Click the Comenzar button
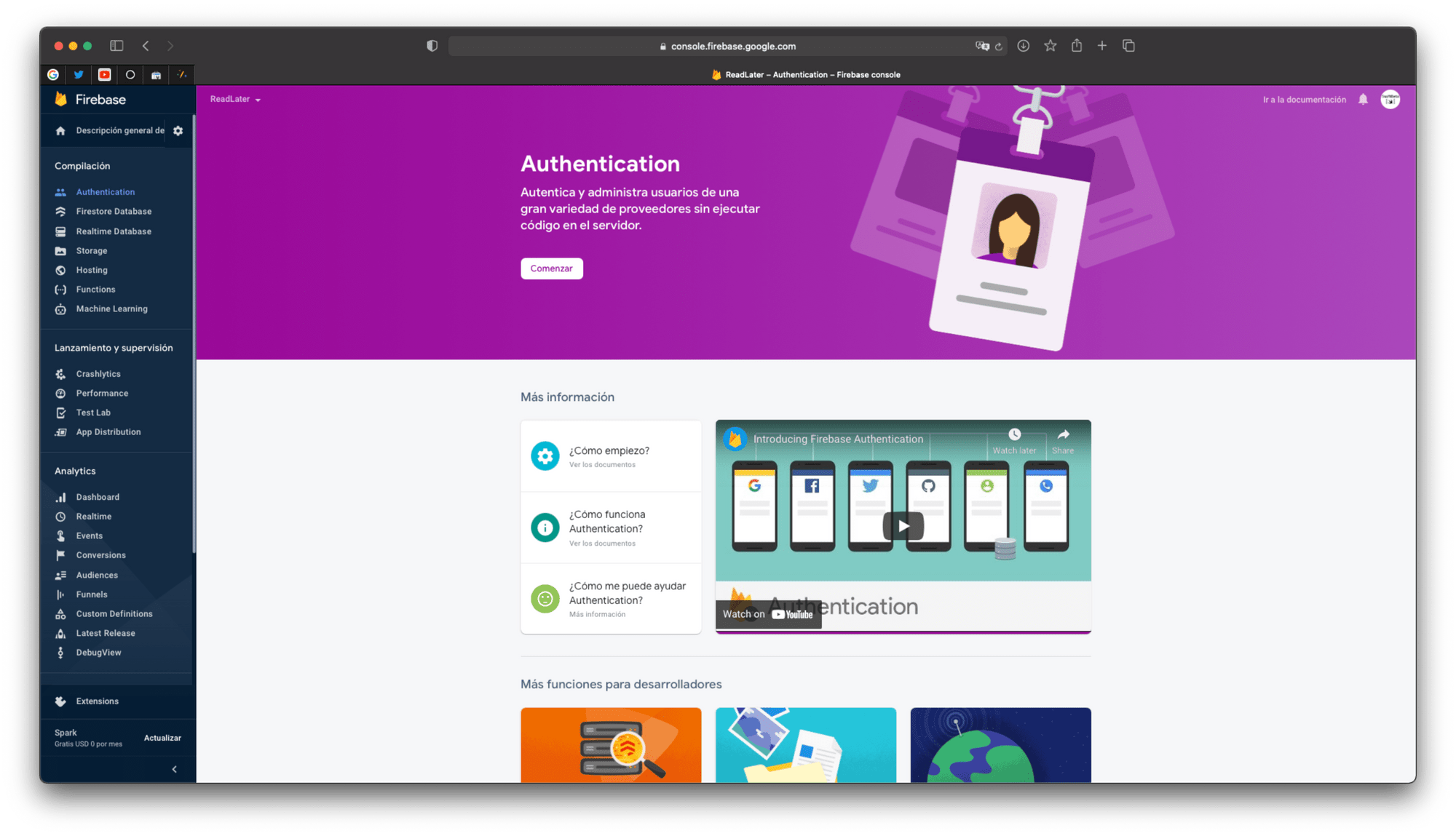 pyautogui.click(x=551, y=268)
